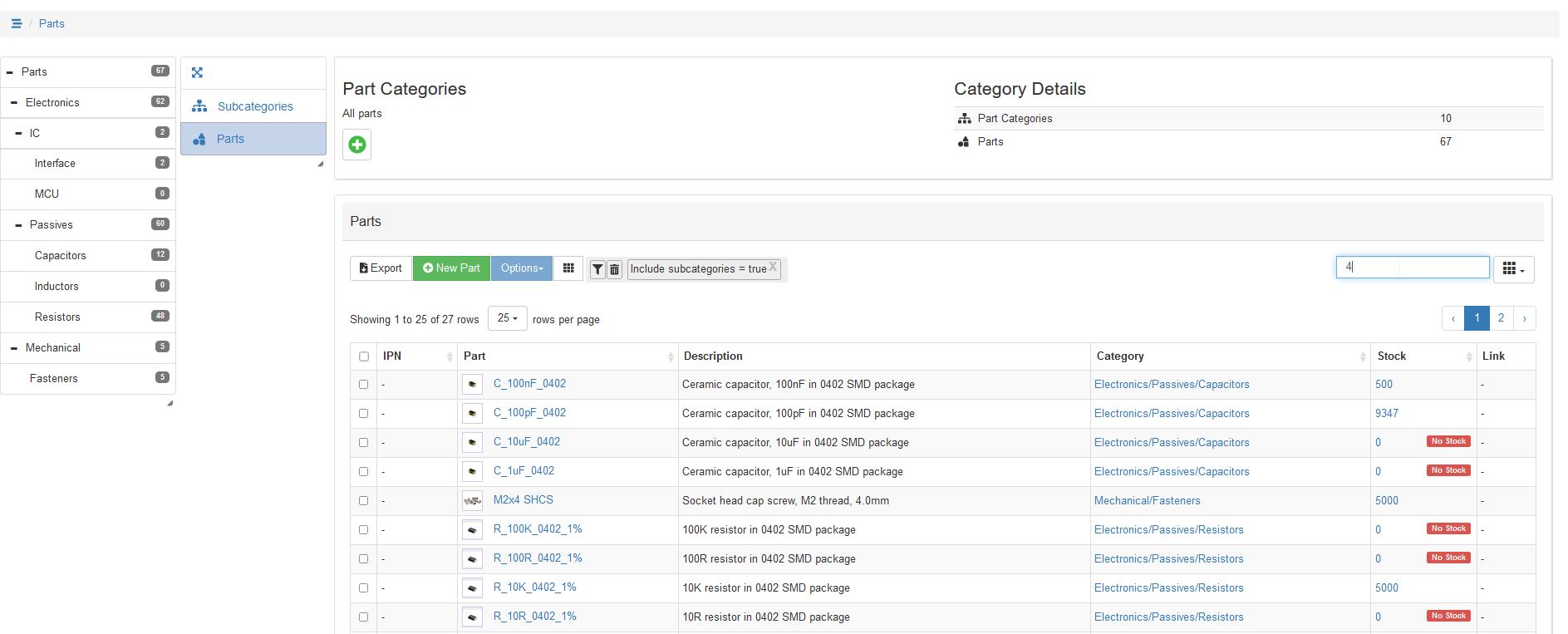Clear filters using the trash icon

tap(614, 269)
